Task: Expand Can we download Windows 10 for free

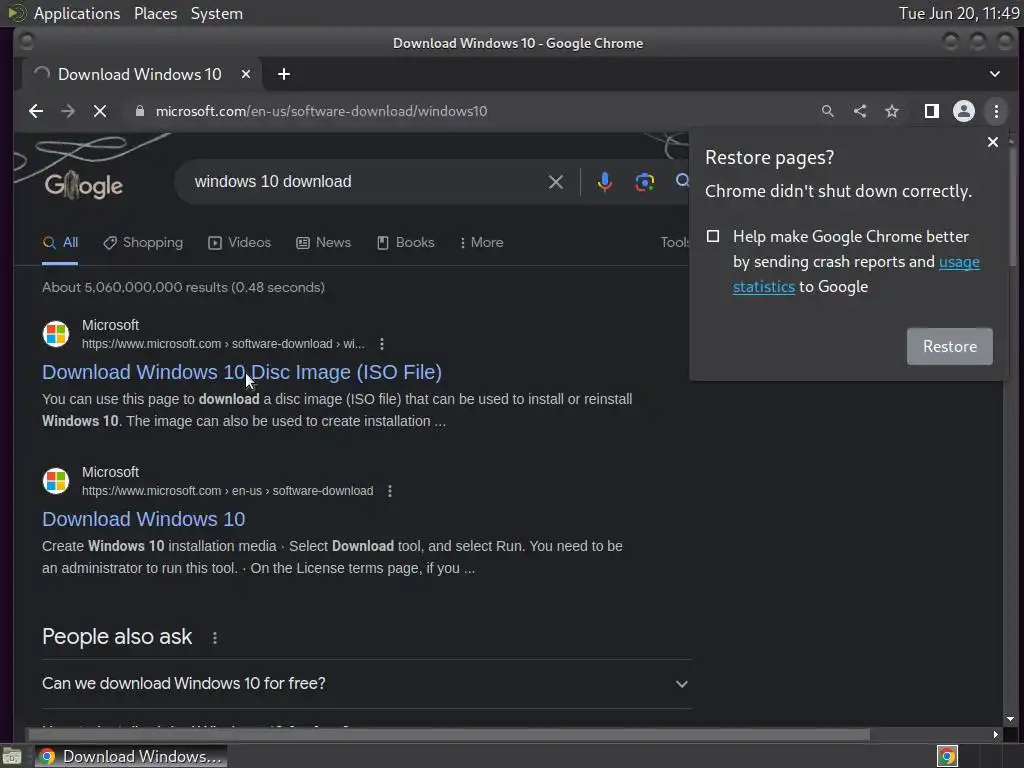Action: coord(366,684)
